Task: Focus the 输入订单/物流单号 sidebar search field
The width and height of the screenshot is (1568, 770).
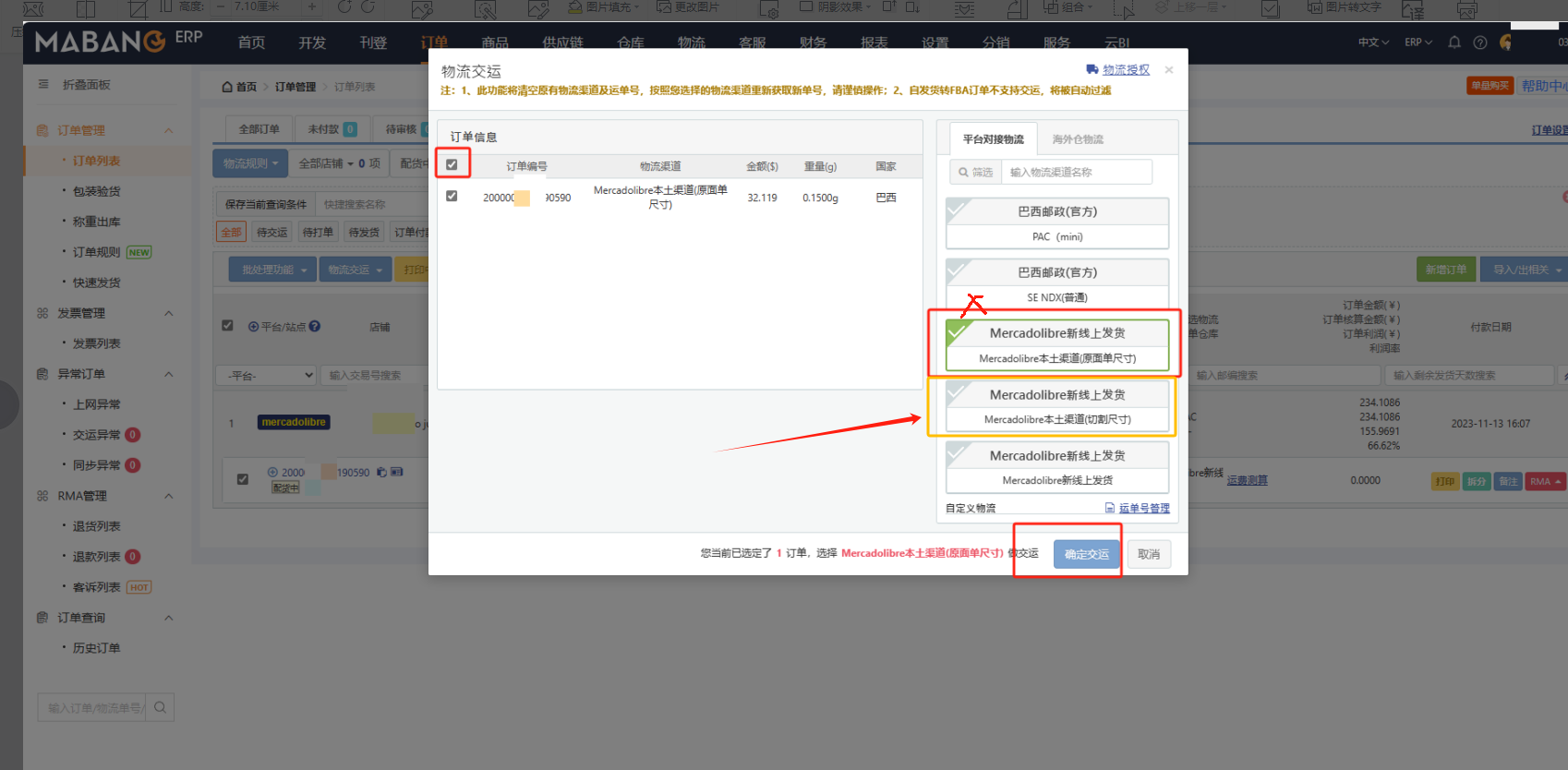Action: [x=92, y=707]
